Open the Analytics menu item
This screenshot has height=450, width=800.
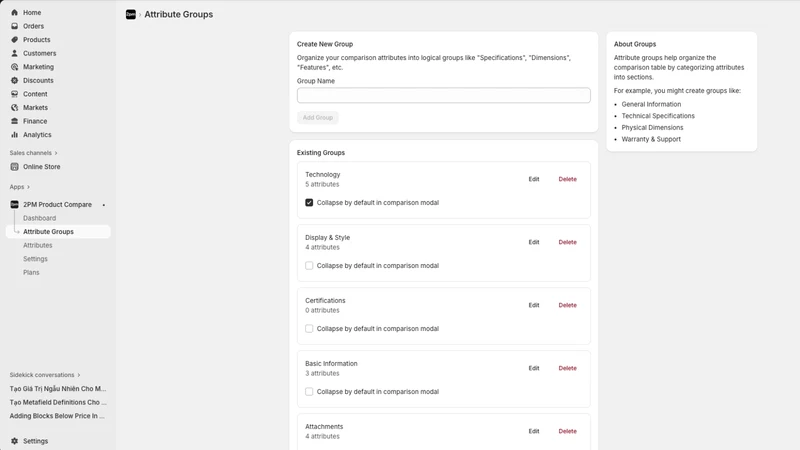pos(37,135)
